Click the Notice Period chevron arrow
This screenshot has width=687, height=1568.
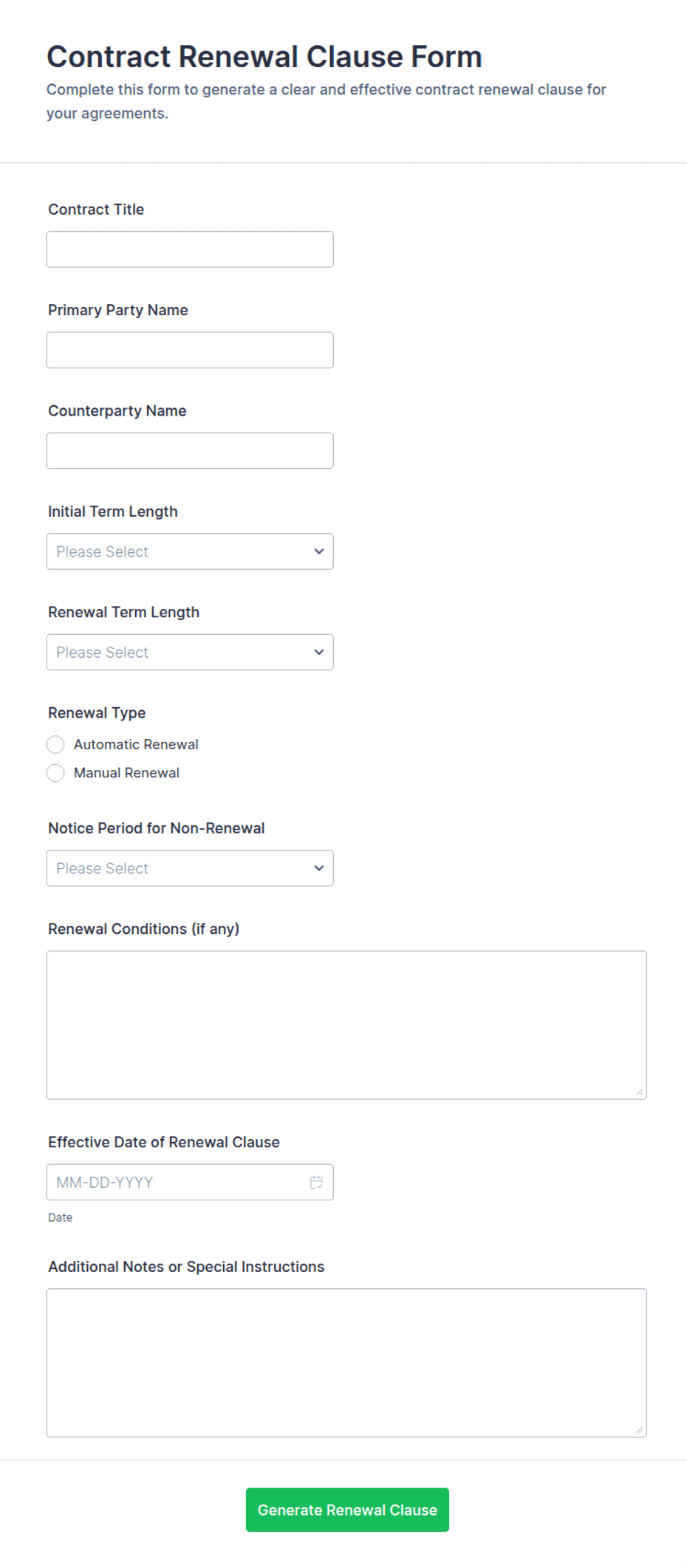(x=319, y=868)
